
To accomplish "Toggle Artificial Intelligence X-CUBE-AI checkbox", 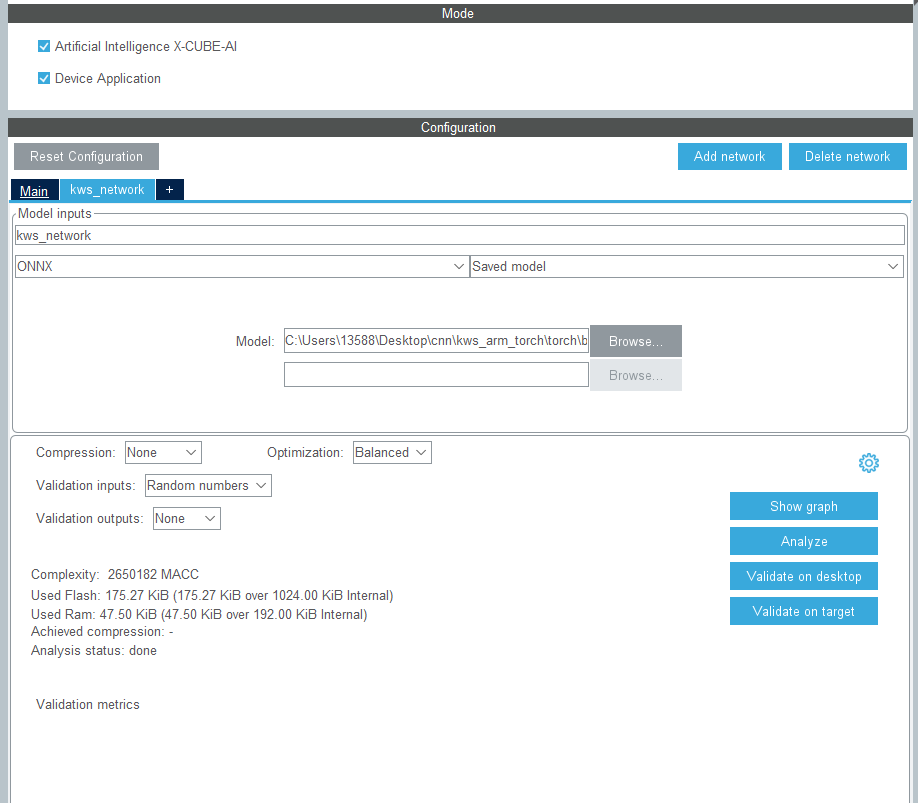I will tap(44, 46).
